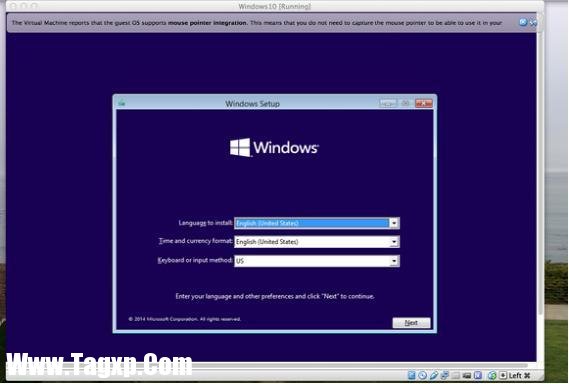Click the Windows Setup title bar icon
Viewport: 569px width, 384px height.
(x=122, y=103)
